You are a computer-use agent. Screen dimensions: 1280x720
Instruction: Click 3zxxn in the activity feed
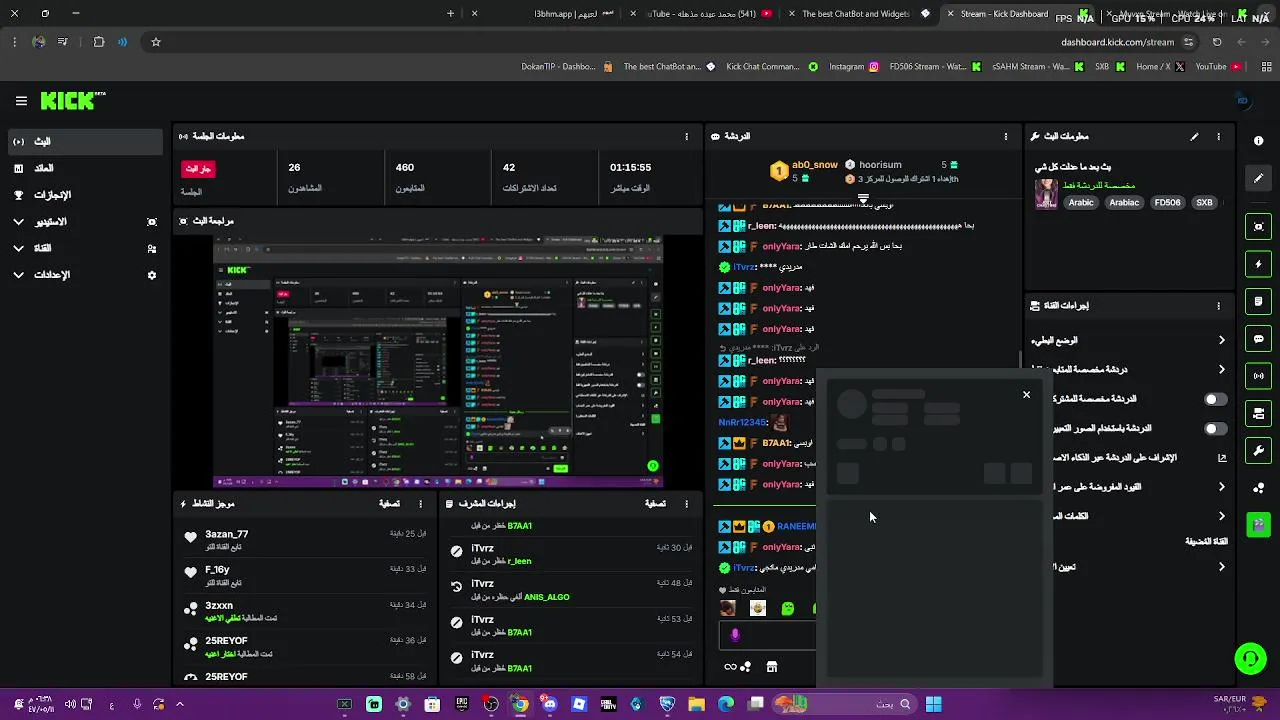(219, 606)
